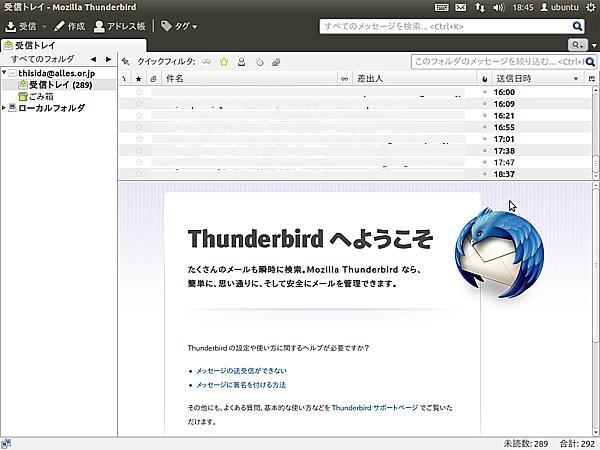Go to next folder view arrow

tap(109, 59)
